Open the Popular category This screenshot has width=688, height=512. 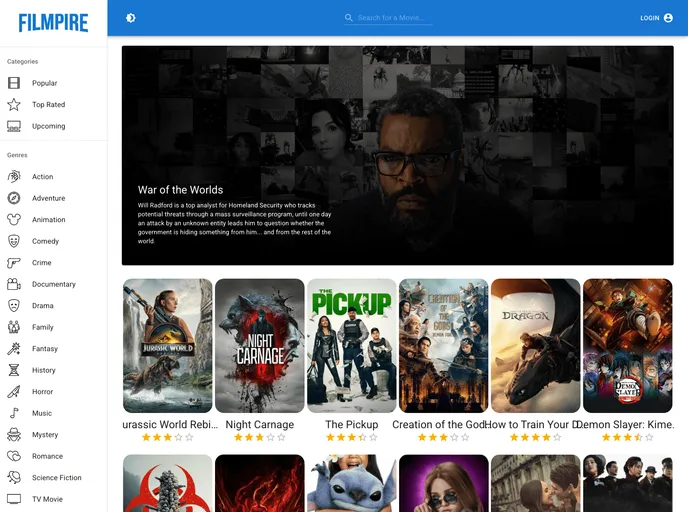[54, 83]
